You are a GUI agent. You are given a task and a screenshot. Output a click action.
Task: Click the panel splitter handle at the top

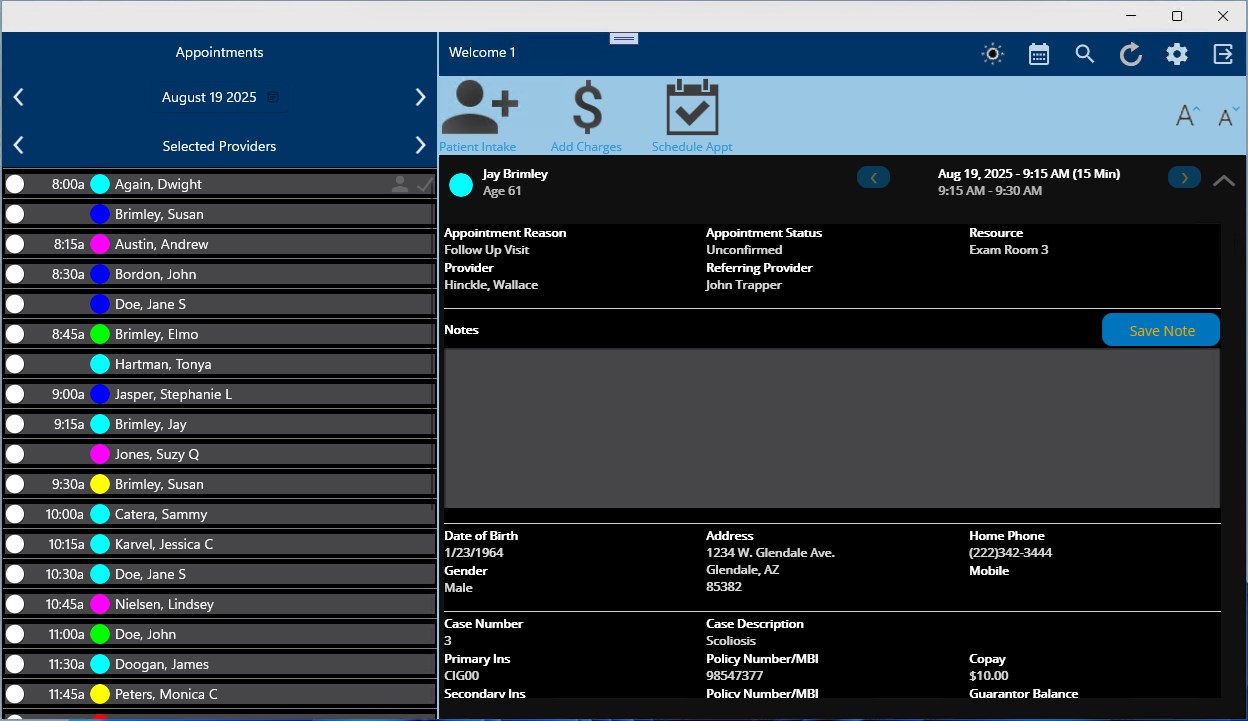624,38
